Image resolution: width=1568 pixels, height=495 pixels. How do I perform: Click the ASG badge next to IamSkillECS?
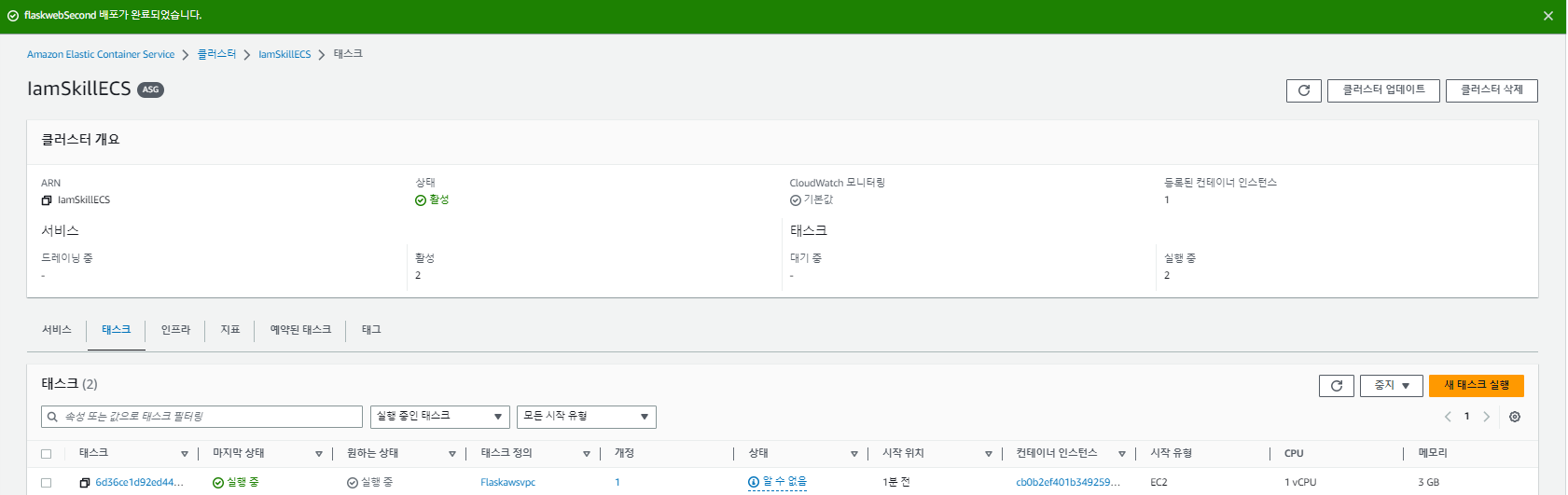(x=150, y=90)
